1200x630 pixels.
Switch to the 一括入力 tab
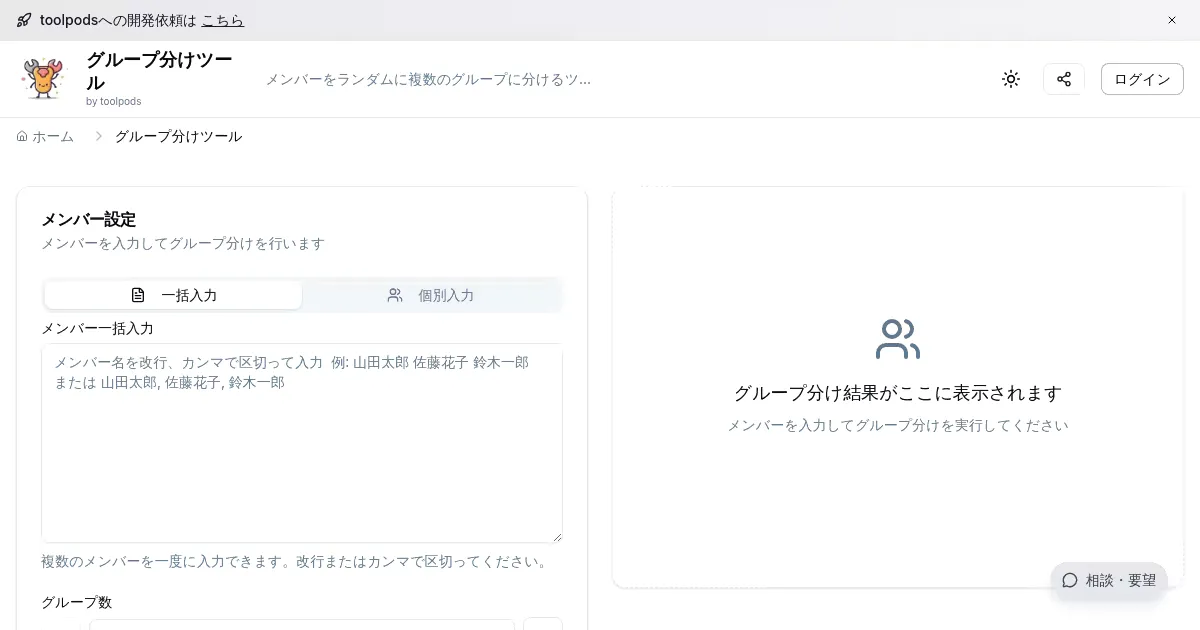(173, 295)
